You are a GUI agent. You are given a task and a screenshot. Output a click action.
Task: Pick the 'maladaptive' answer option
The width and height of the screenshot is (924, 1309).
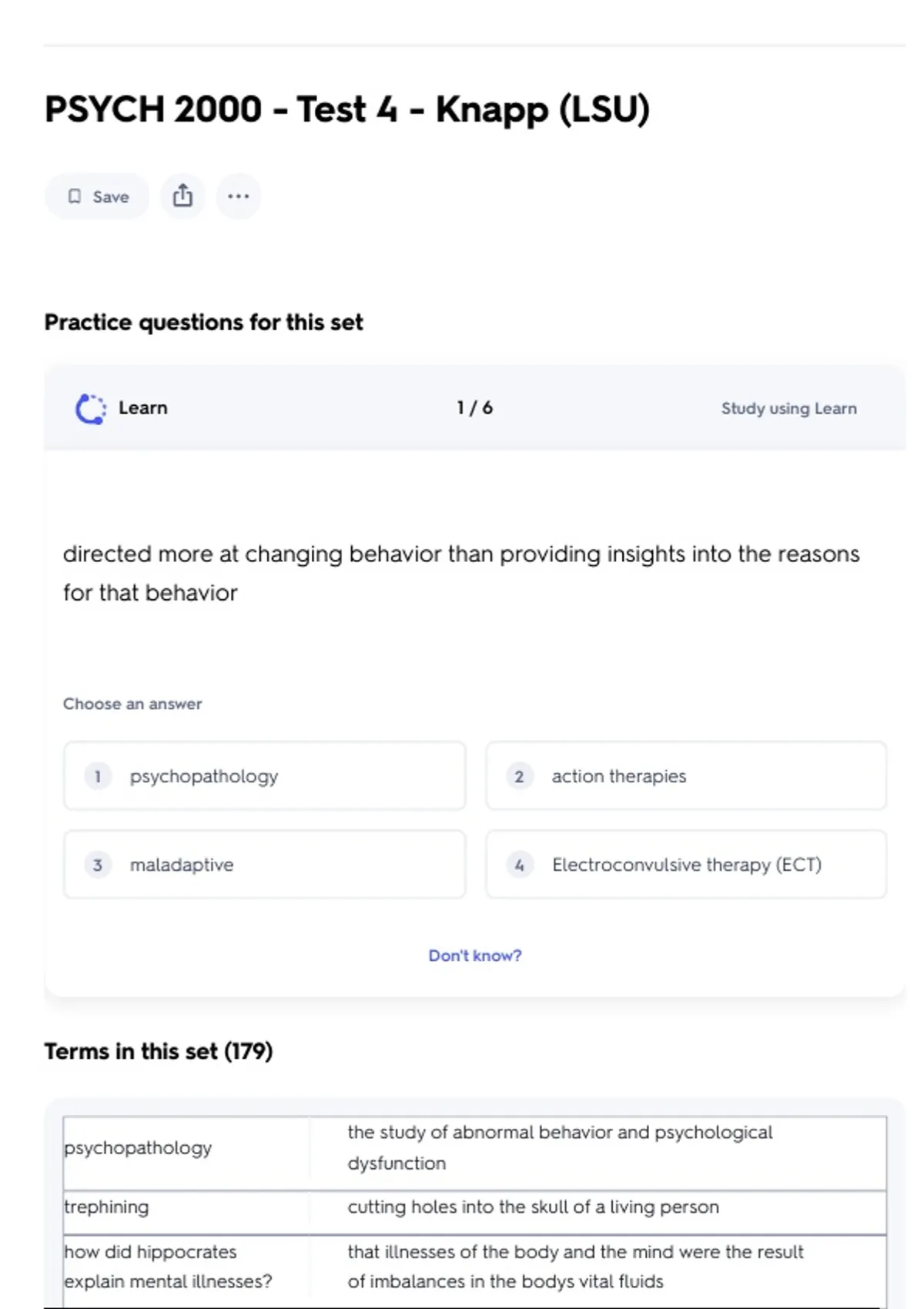(x=182, y=865)
